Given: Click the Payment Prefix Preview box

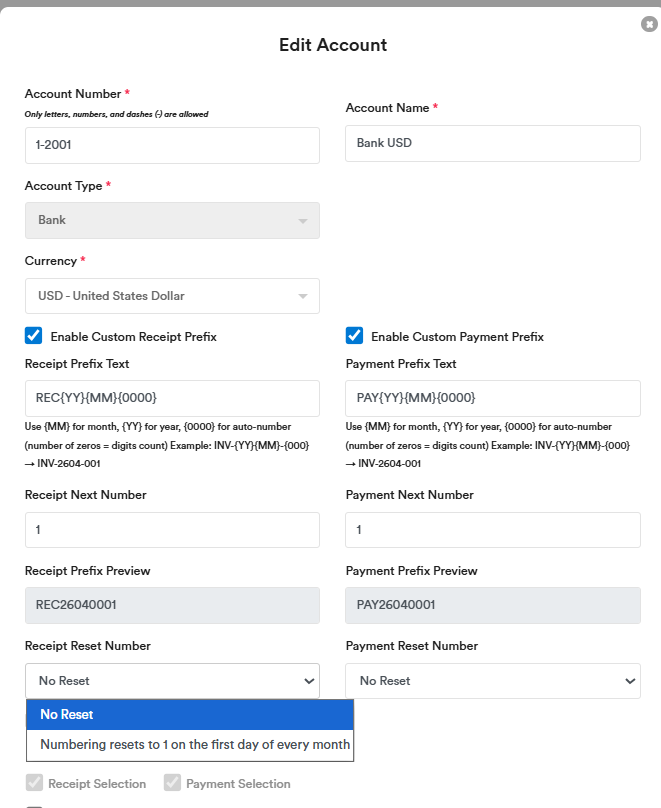Looking at the screenshot, I should point(492,606).
